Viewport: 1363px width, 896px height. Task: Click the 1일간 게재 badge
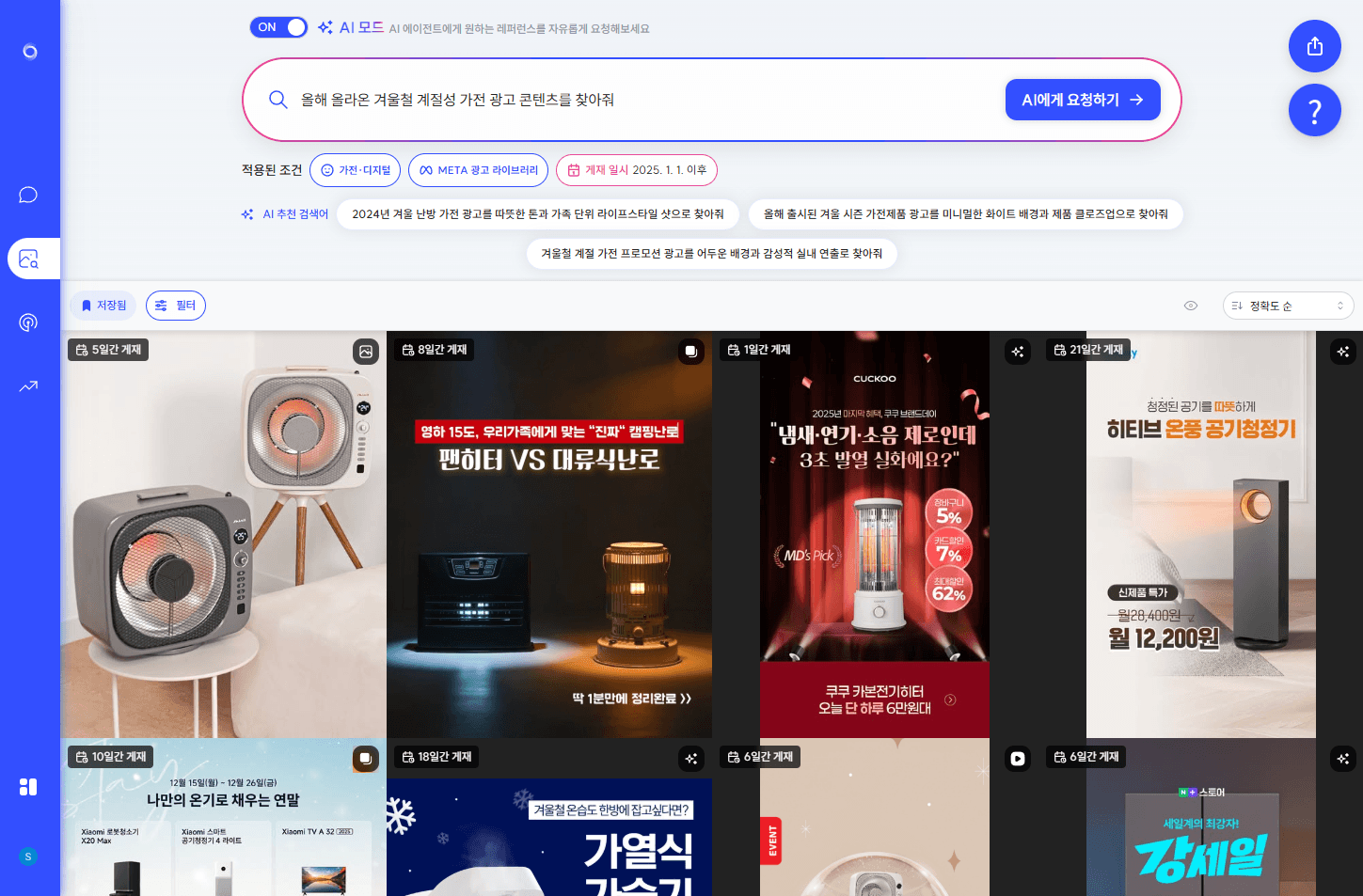(x=759, y=350)
